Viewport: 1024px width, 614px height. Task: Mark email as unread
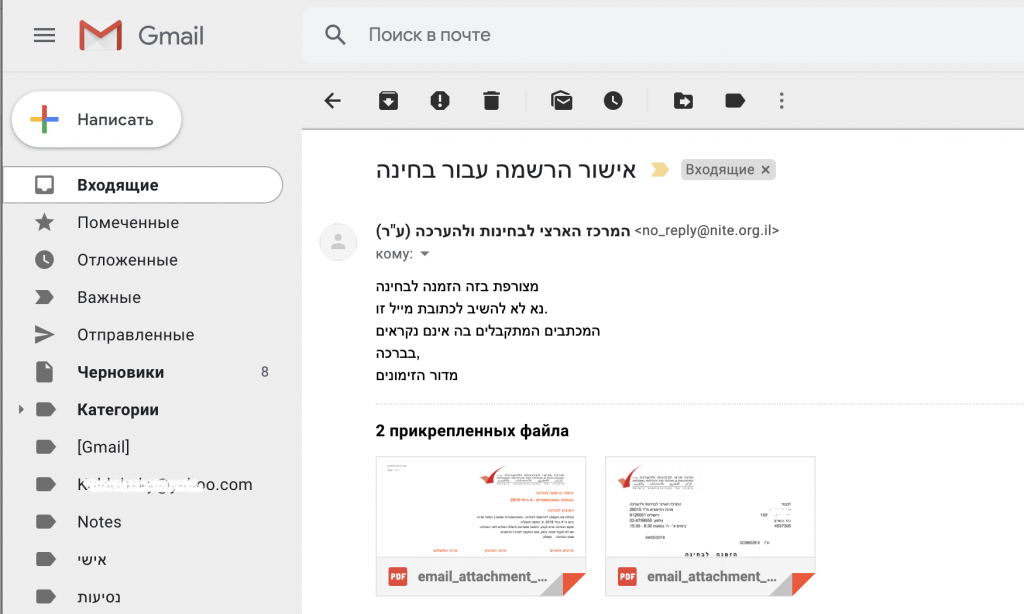click(561, 100)
